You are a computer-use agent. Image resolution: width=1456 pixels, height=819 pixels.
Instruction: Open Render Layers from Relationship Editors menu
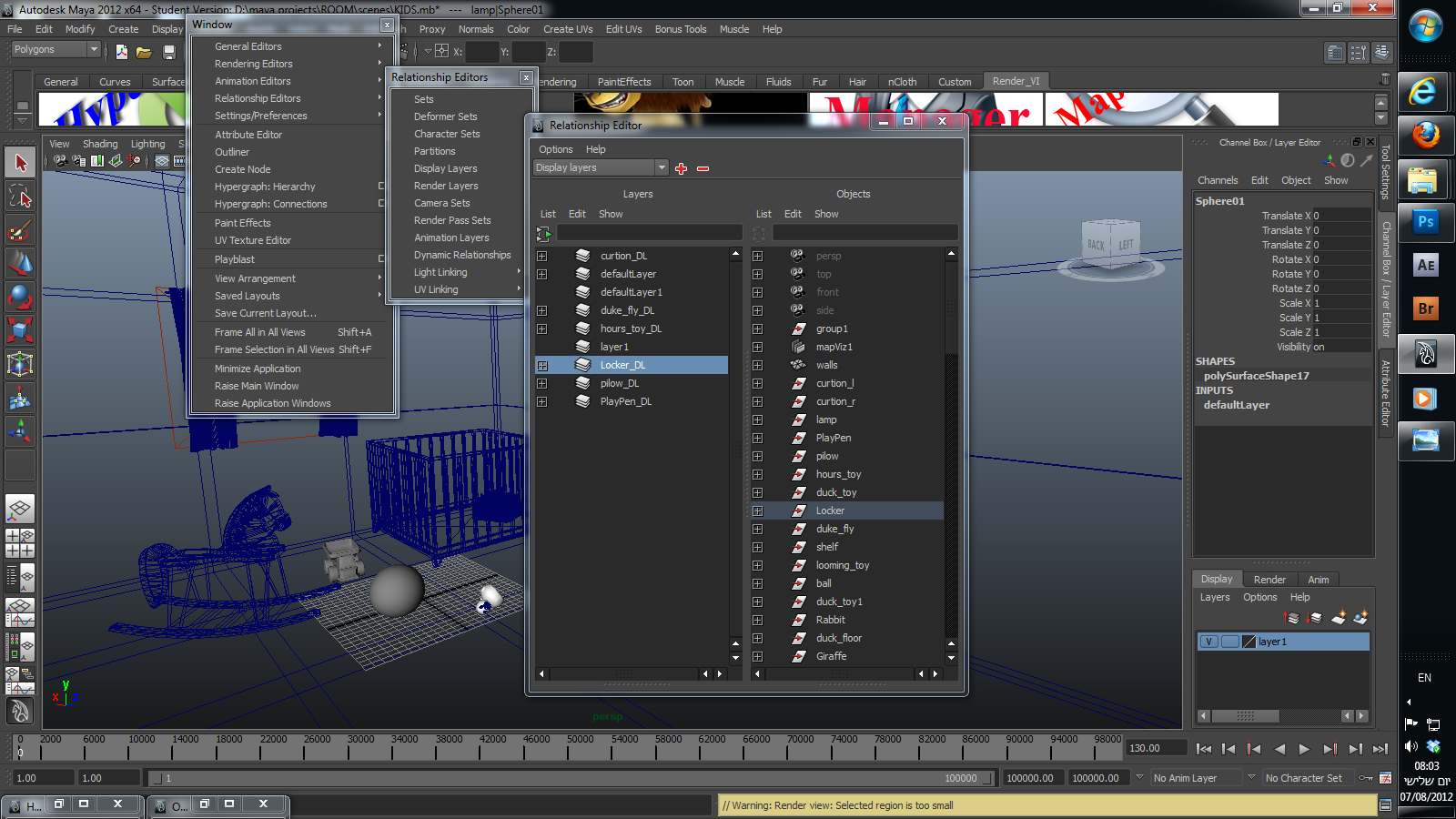[x=446, y=186]
